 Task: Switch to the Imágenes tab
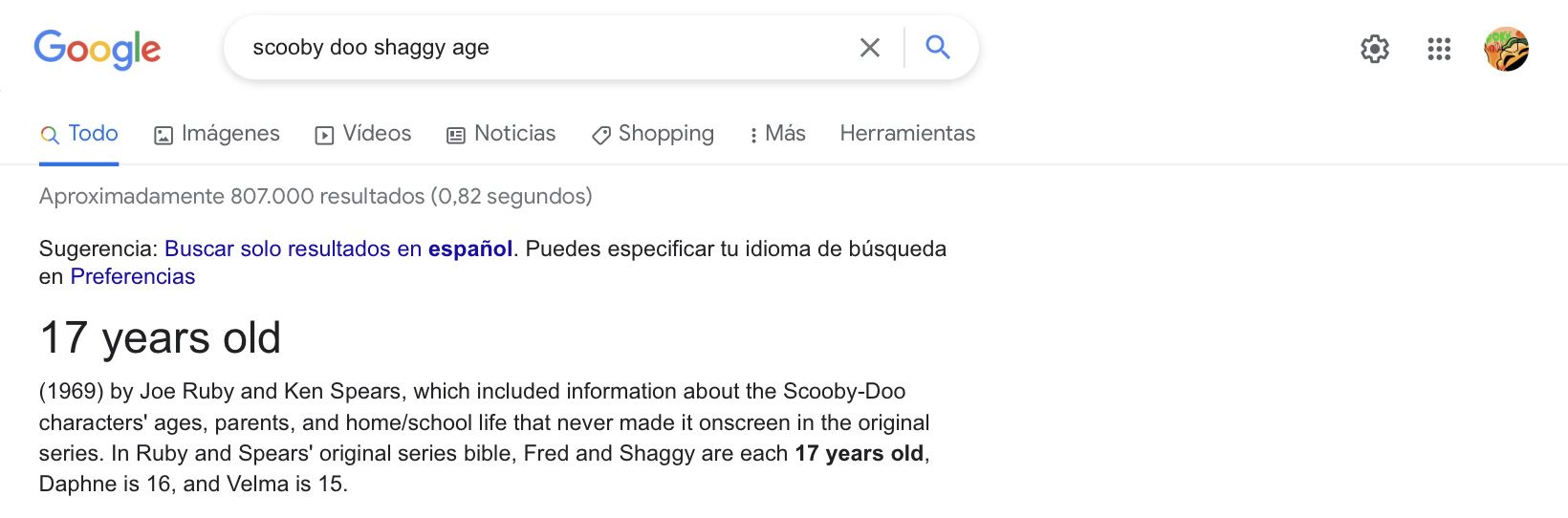(217, 134)
